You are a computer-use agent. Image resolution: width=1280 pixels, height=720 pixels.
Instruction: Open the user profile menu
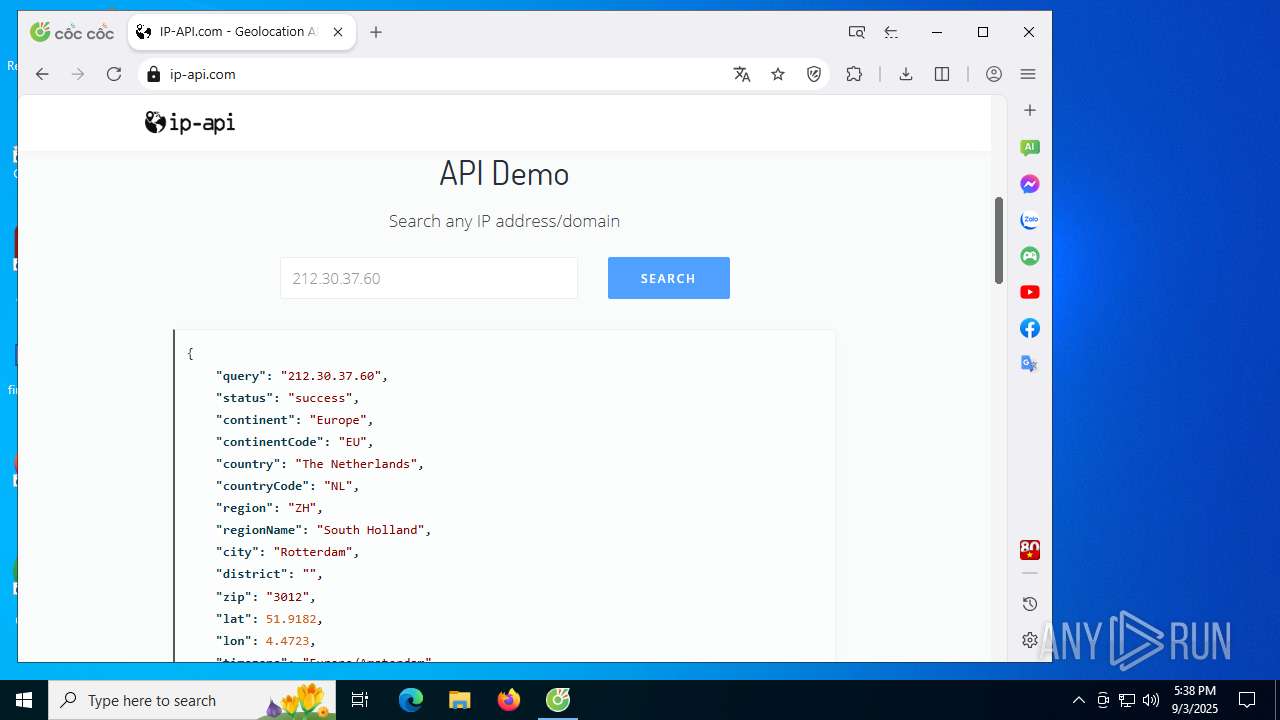coord(994,74)
